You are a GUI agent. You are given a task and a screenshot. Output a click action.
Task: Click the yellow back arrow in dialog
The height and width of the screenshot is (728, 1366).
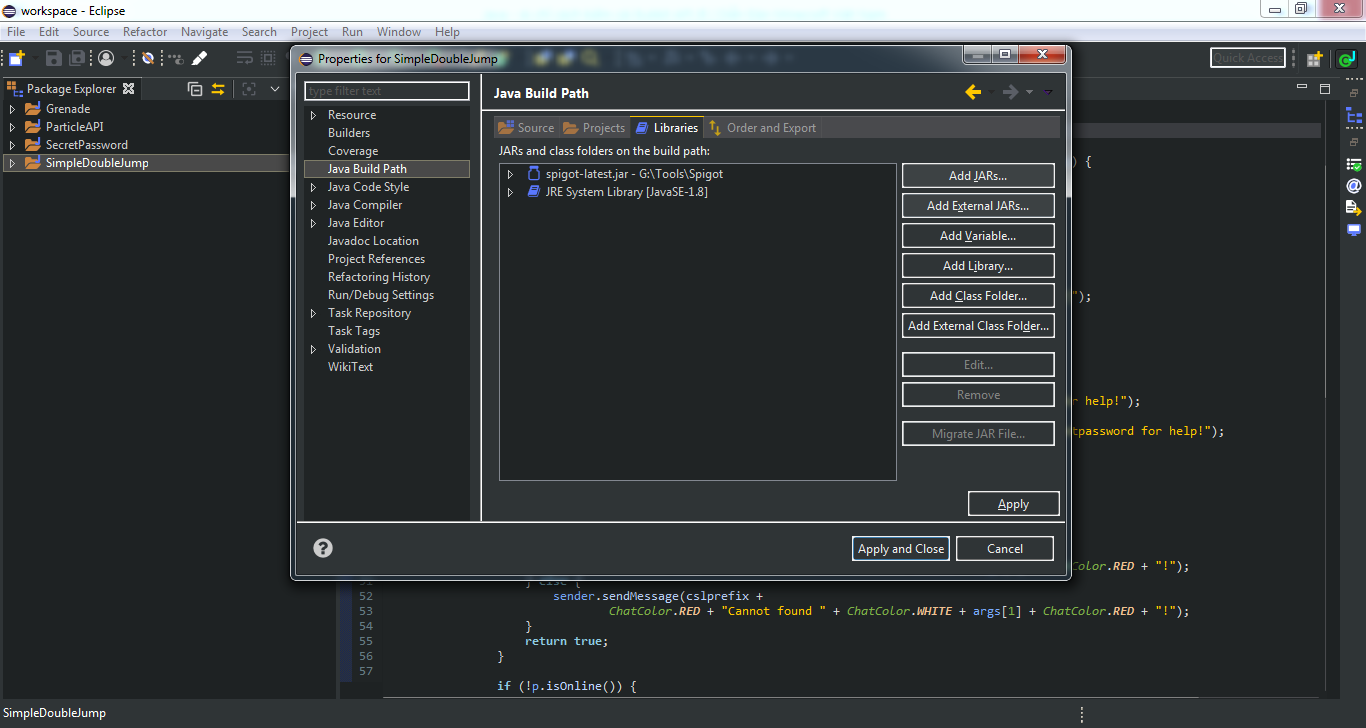[973, 92]
